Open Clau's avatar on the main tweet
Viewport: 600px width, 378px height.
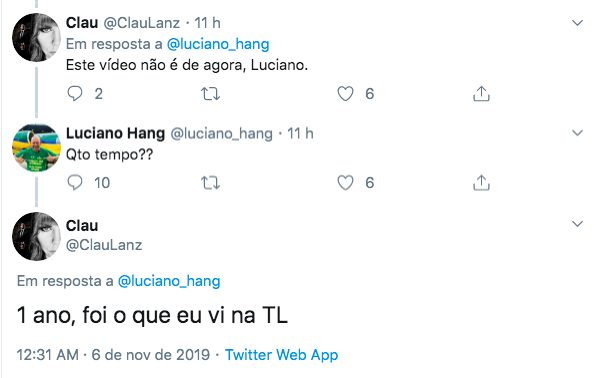tap(36, 236)
